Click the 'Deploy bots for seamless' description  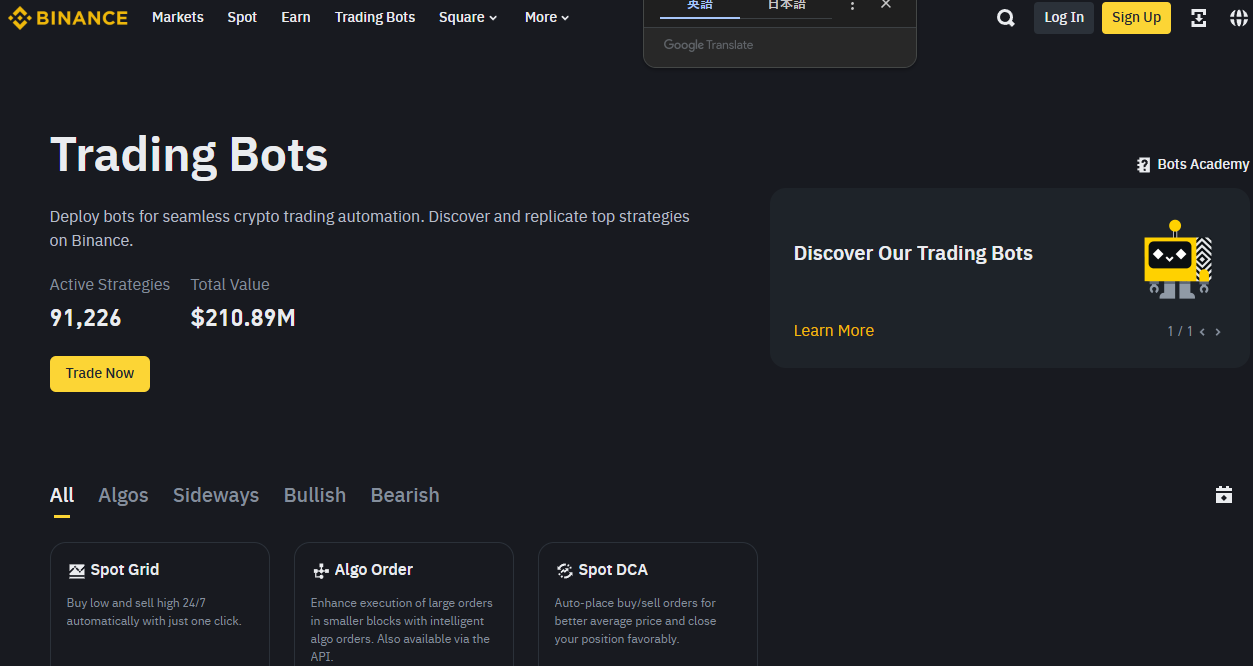pos(370,228)
